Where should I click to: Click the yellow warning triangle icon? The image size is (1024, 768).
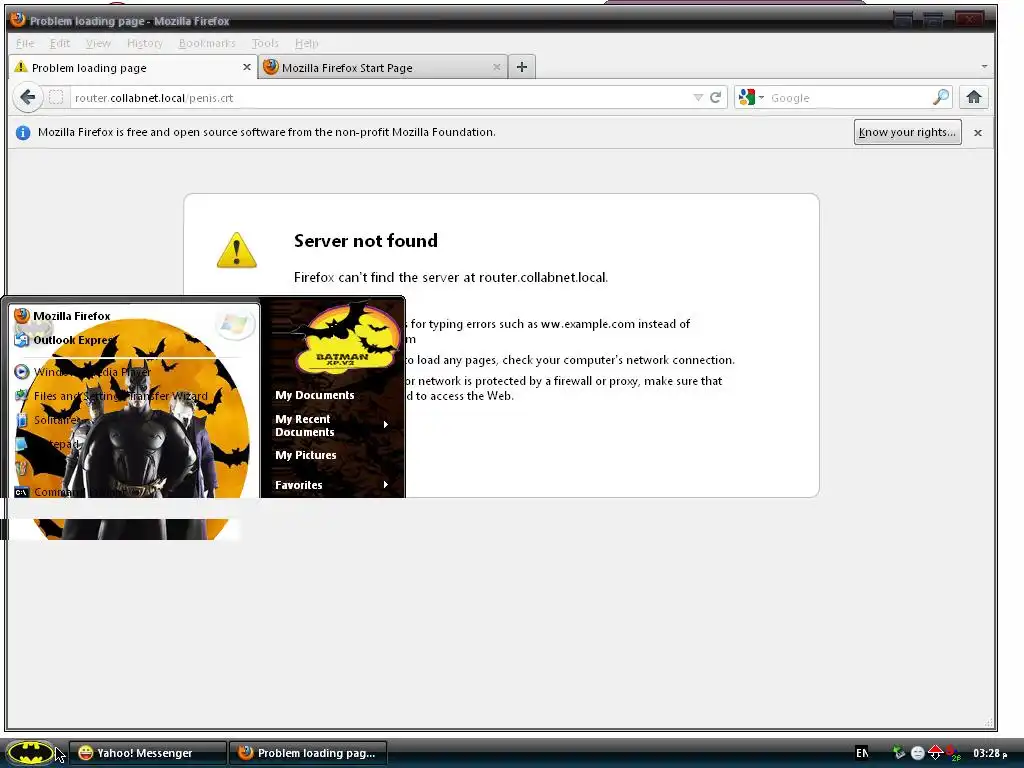pos(236,250)
